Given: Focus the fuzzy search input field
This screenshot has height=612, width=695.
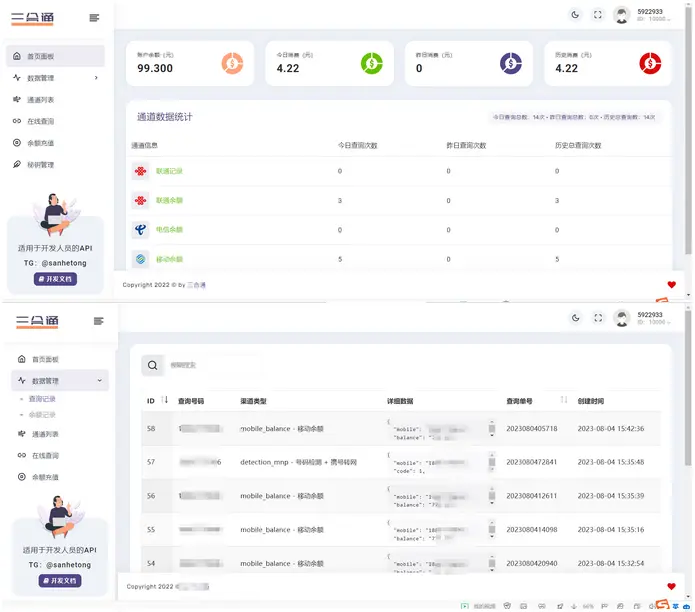Looking at the screenshot, I should tap(213, 365).
